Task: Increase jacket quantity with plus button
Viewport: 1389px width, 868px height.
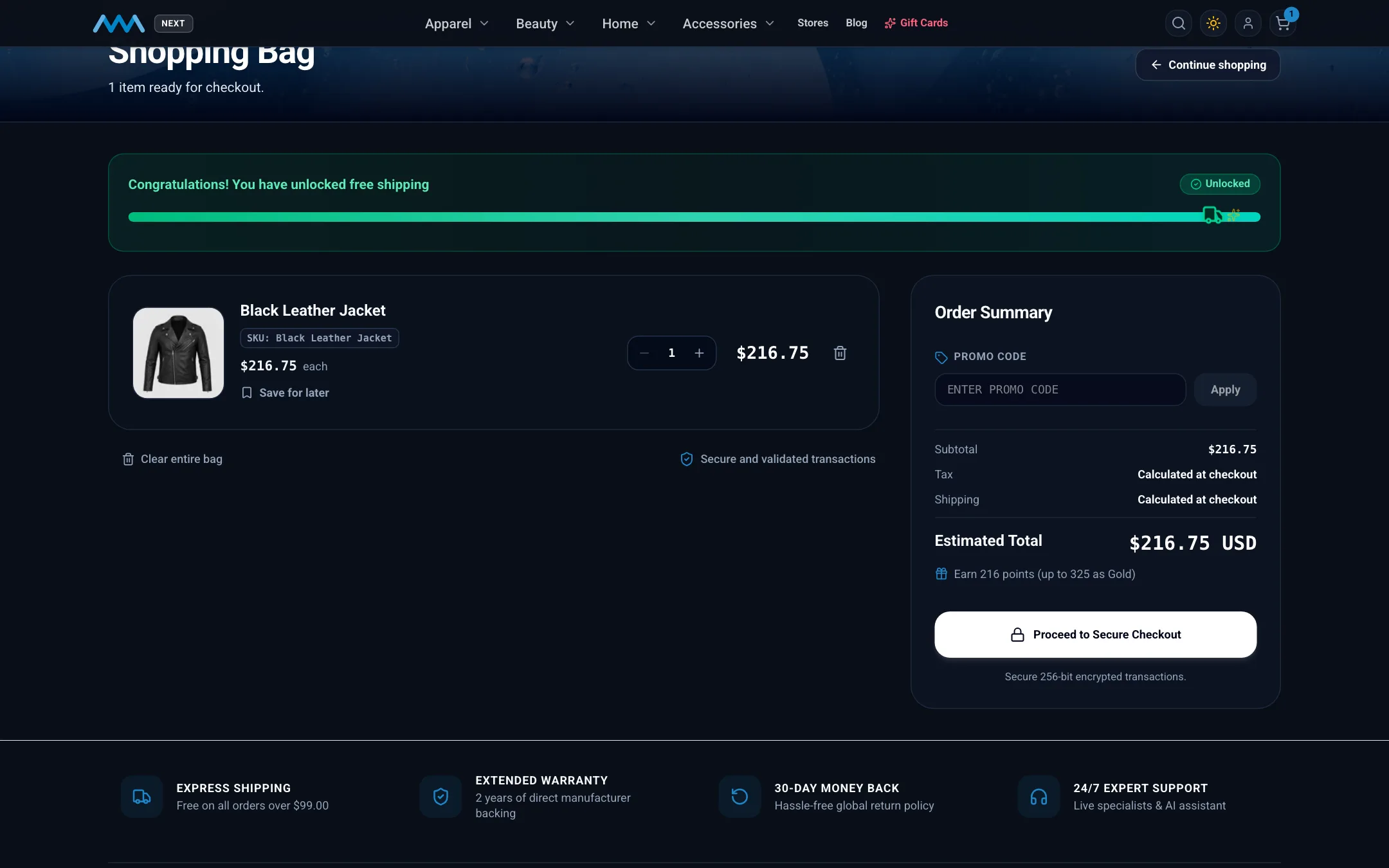Action: (x=699, y=353)
